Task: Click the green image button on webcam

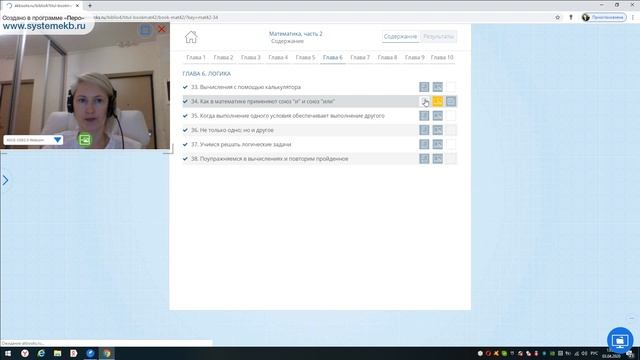Action: tap(85, 140)
